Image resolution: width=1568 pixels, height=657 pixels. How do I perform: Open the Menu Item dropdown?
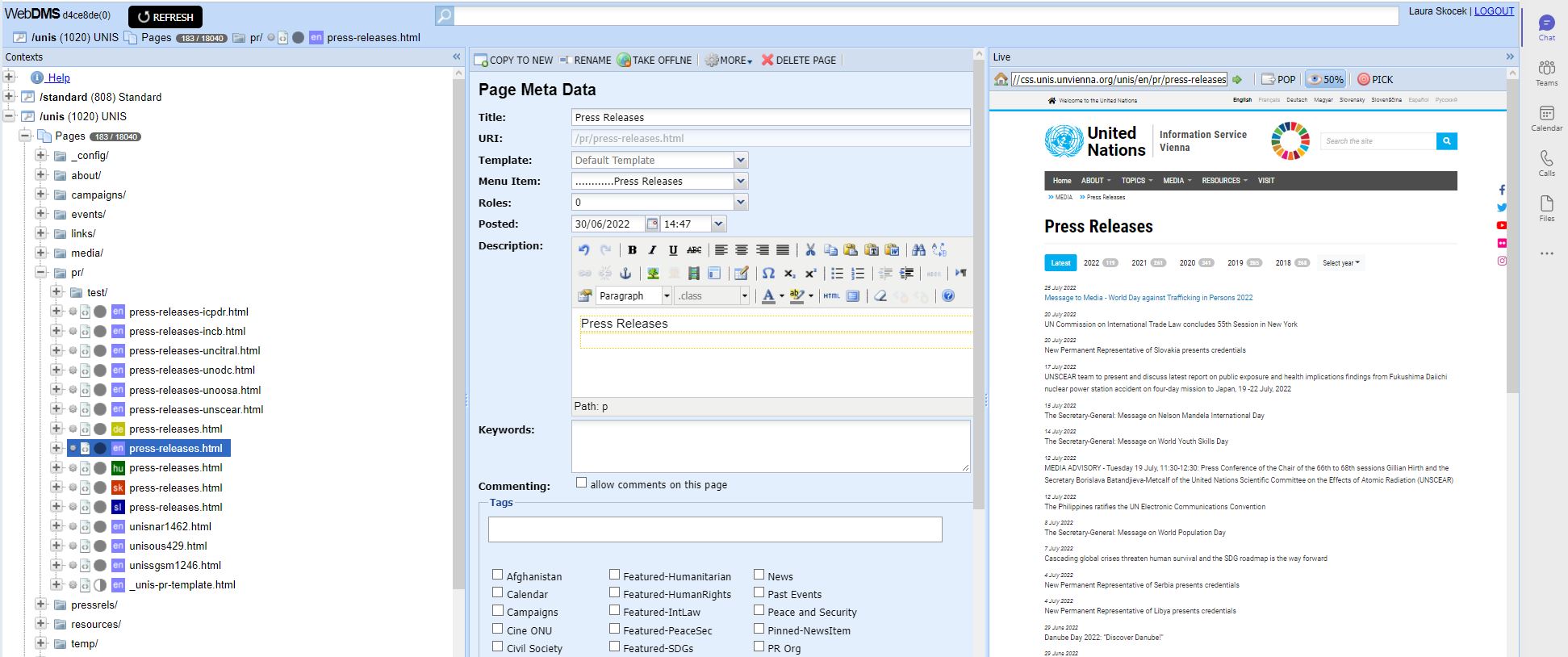pyautogui.click(x=740, y=181)
